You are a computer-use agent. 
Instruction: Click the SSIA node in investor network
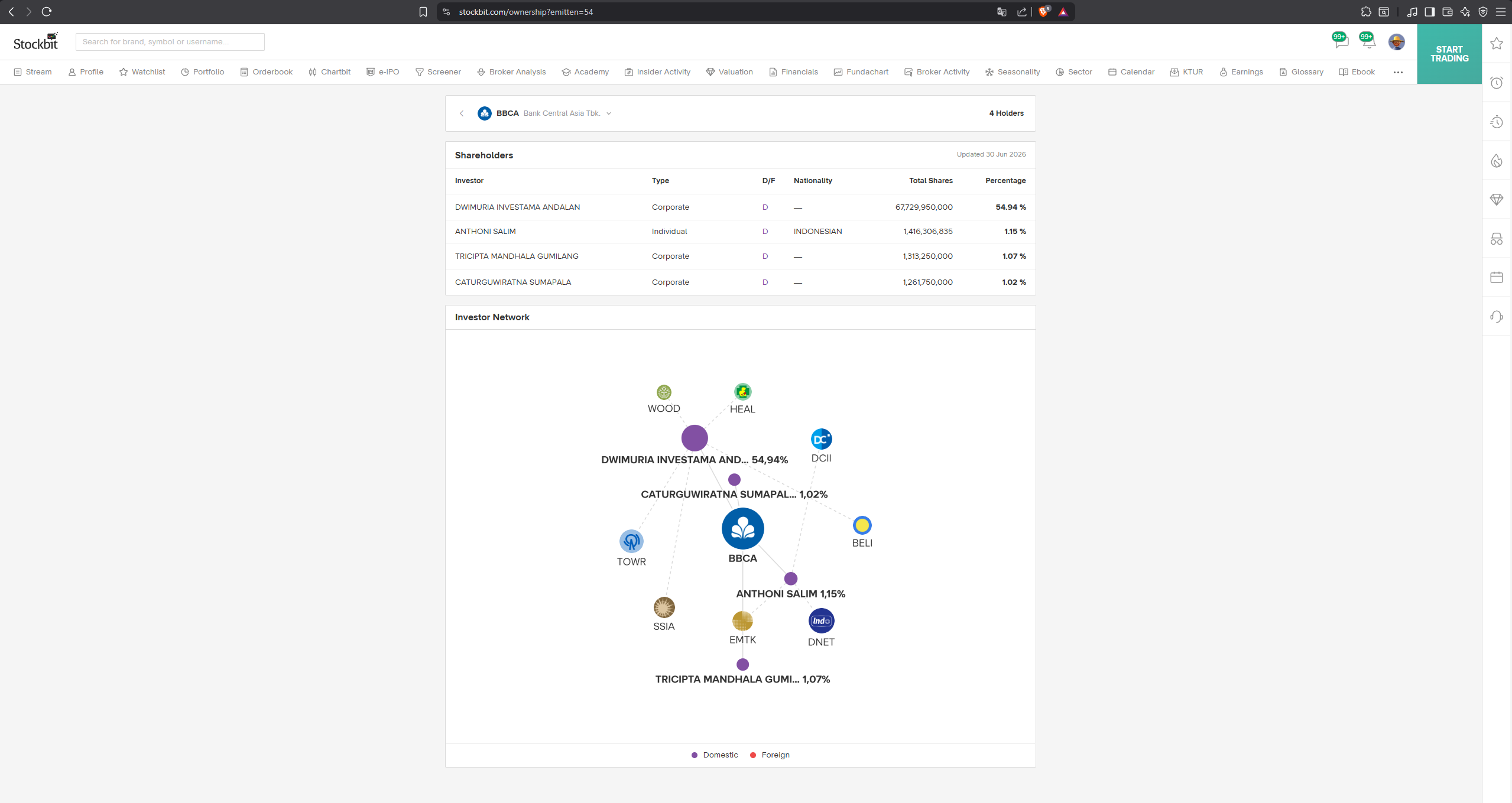664,607
